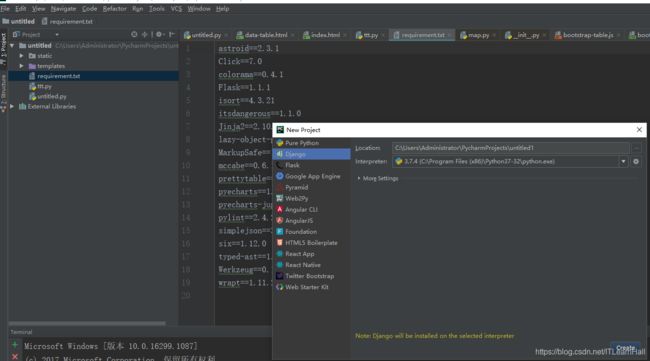Open the VCS menu
650x361 pixels.
pos(176,9)
